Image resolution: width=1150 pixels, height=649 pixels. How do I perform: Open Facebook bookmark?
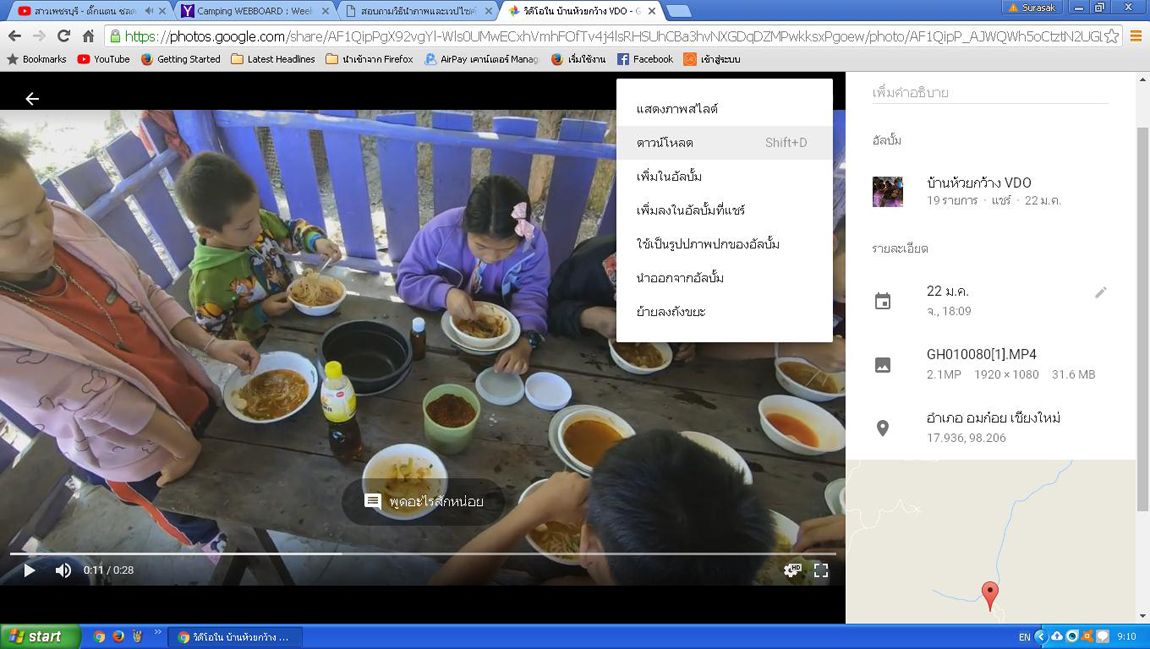pyautogui.click(x=645, y=59)
